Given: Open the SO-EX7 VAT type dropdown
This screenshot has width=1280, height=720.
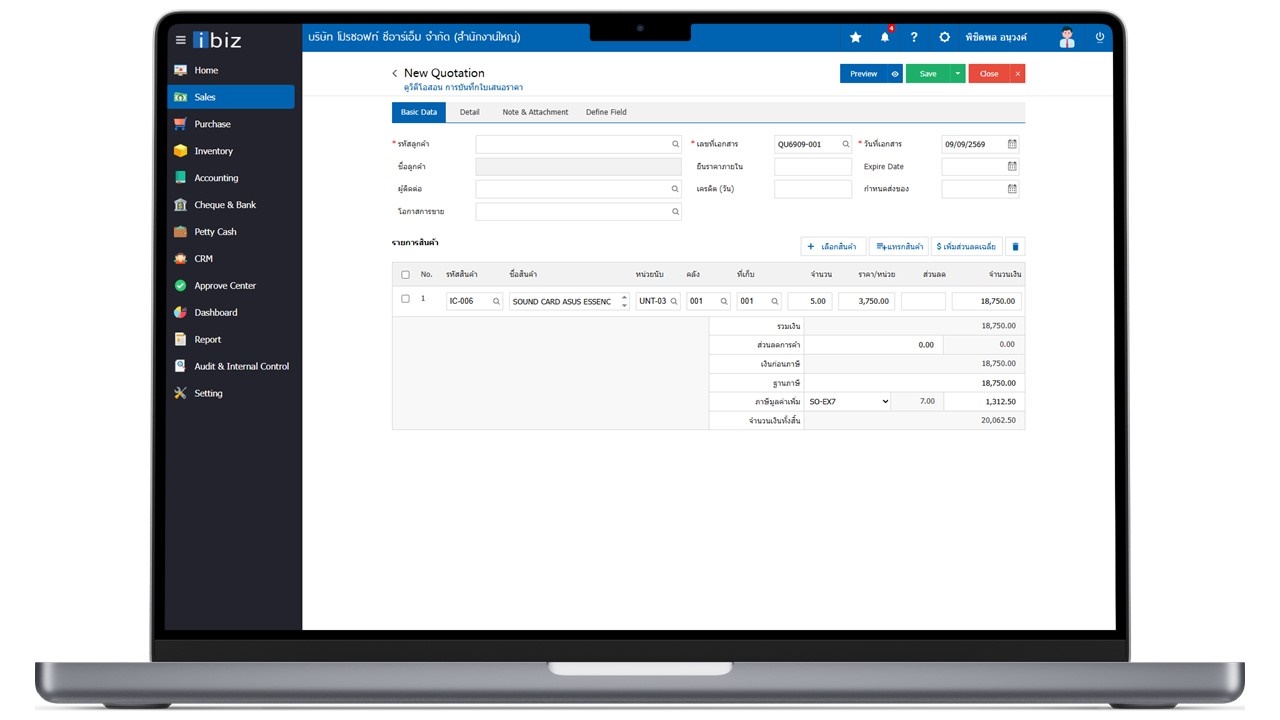Looking at the screenshot, I should (848, 401).
